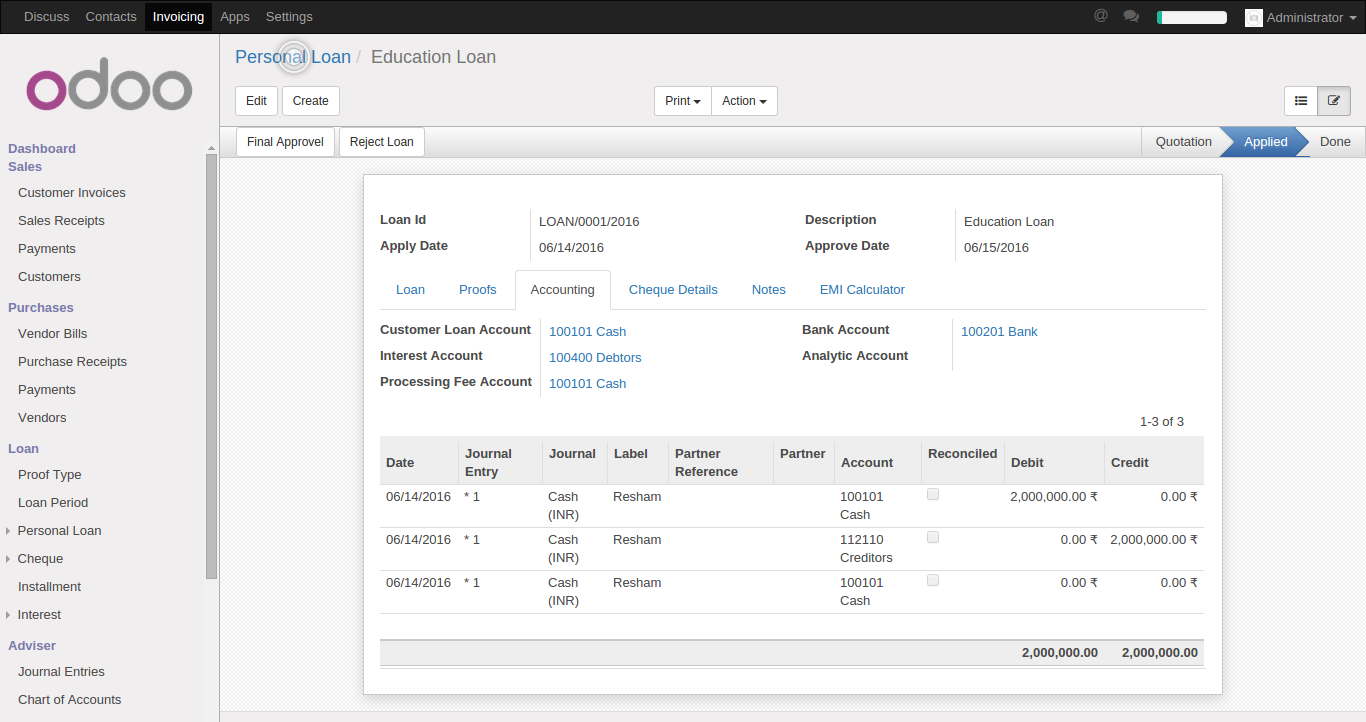Open the EMI Calculator tab
This screenshot has height=722, width=1366.
coord(862,290)
